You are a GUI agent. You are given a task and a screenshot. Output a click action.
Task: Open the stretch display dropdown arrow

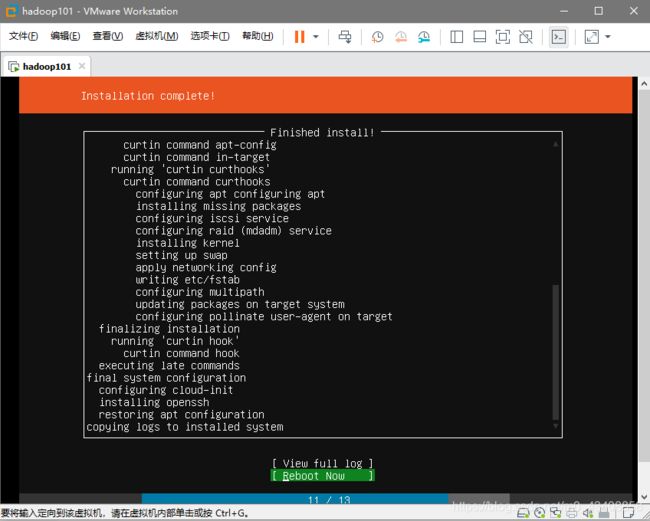click(x=608, y=37)
